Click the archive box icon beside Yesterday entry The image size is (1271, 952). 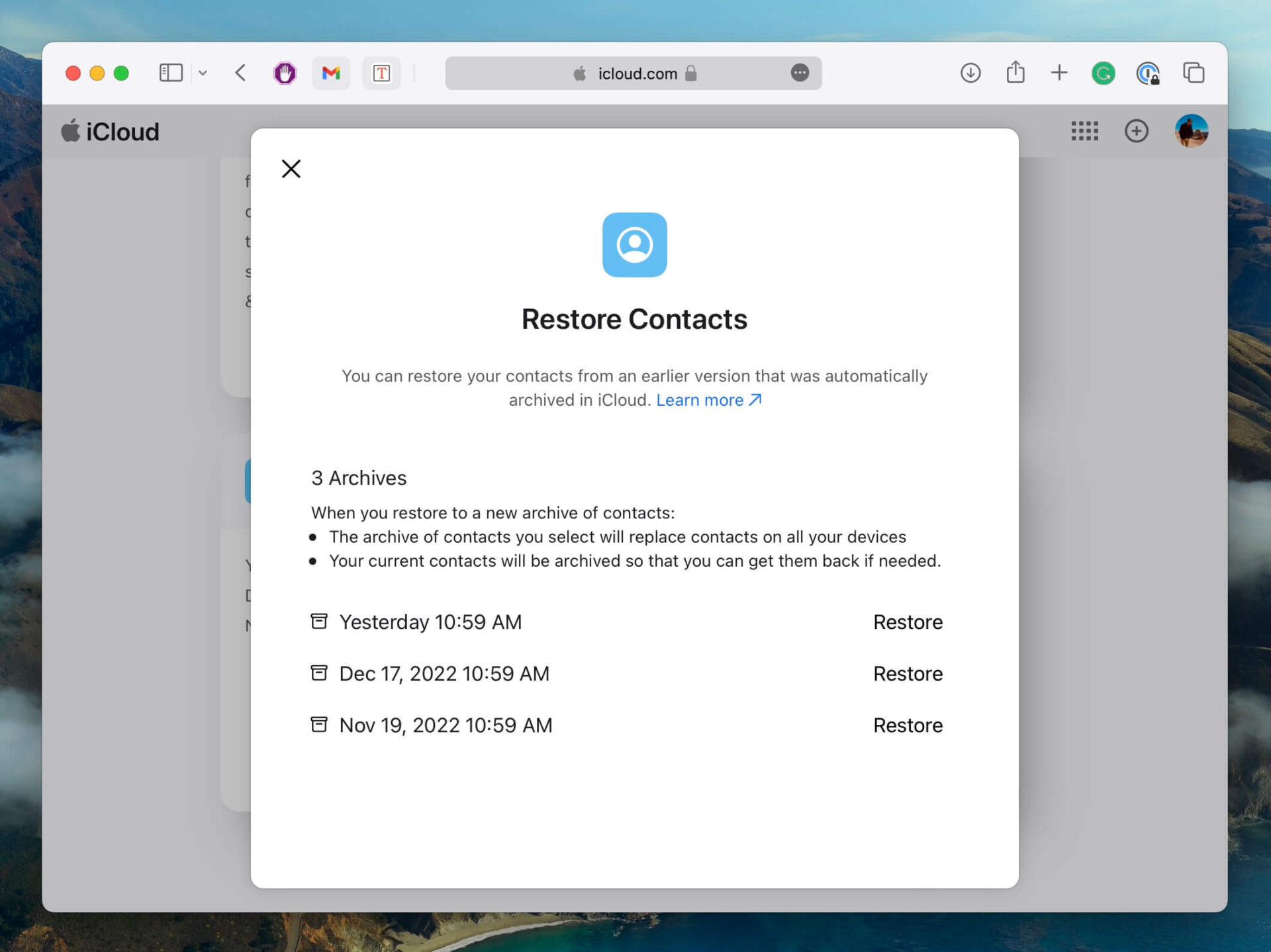(x=318, y=621)
